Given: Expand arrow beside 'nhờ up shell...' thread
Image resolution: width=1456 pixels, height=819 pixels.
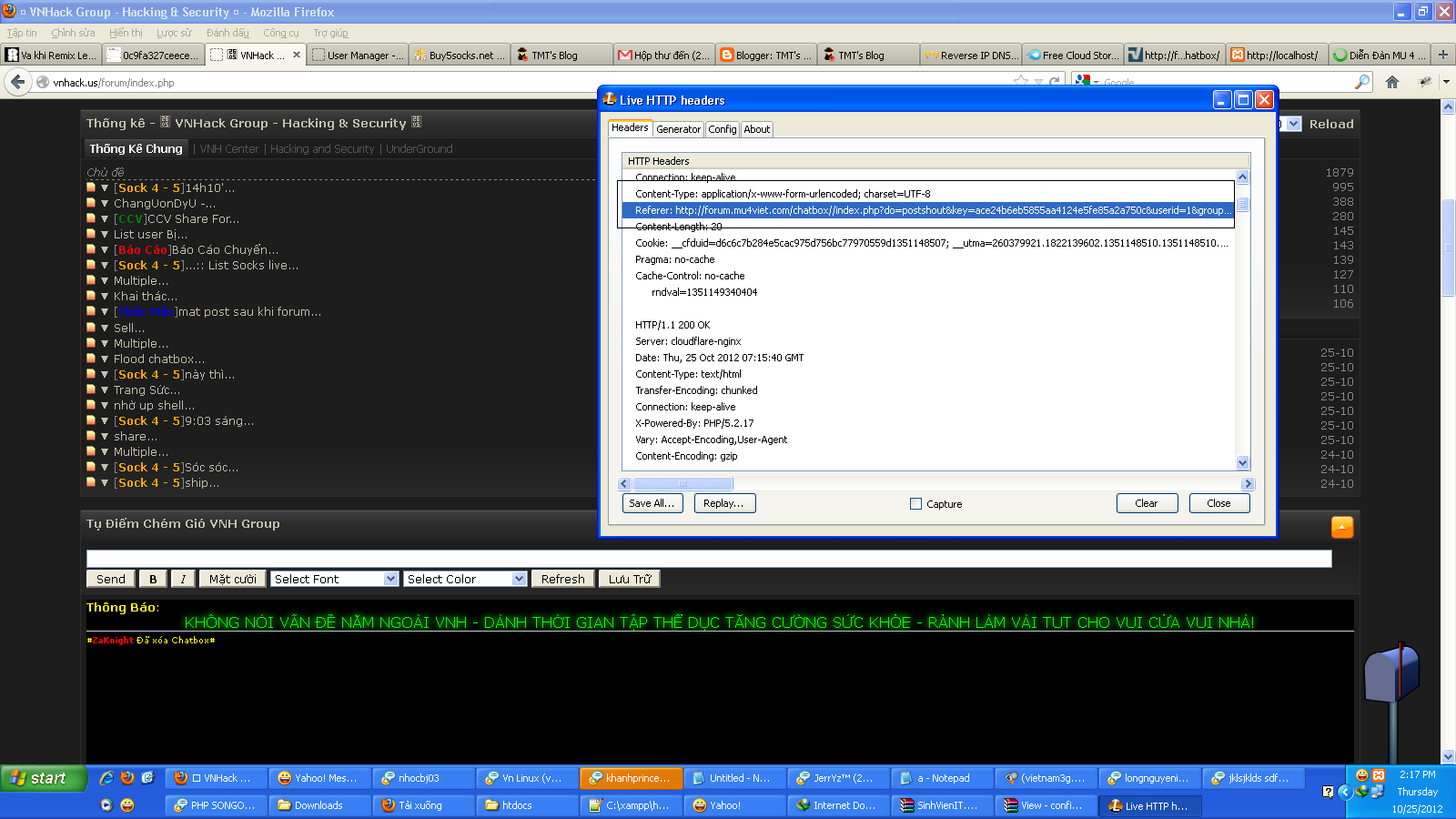Looking at the screenshot, I should coord(105,405).
